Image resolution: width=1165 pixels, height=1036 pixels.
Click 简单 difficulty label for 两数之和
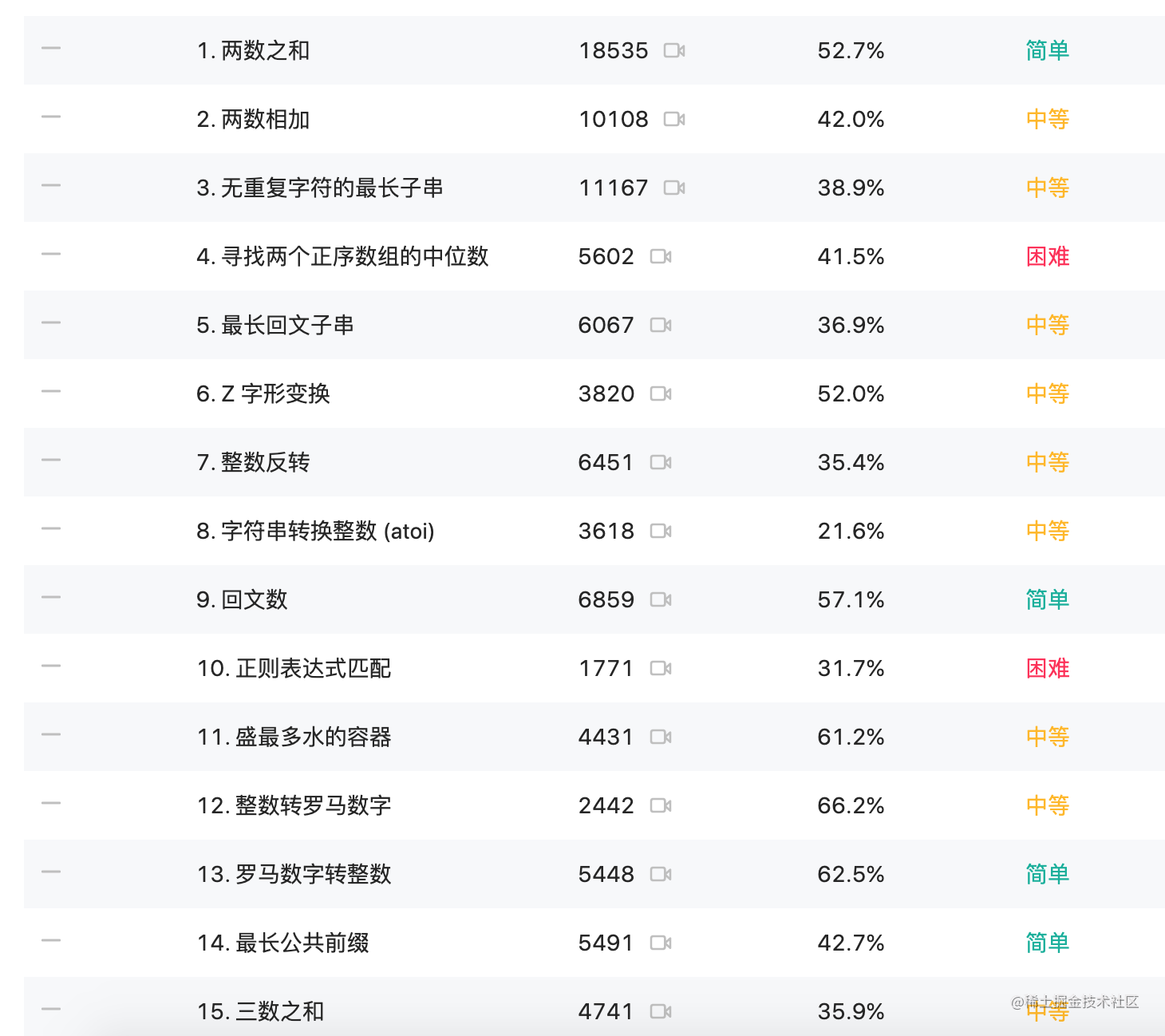pyautogui.click(x=1048, y=50)
